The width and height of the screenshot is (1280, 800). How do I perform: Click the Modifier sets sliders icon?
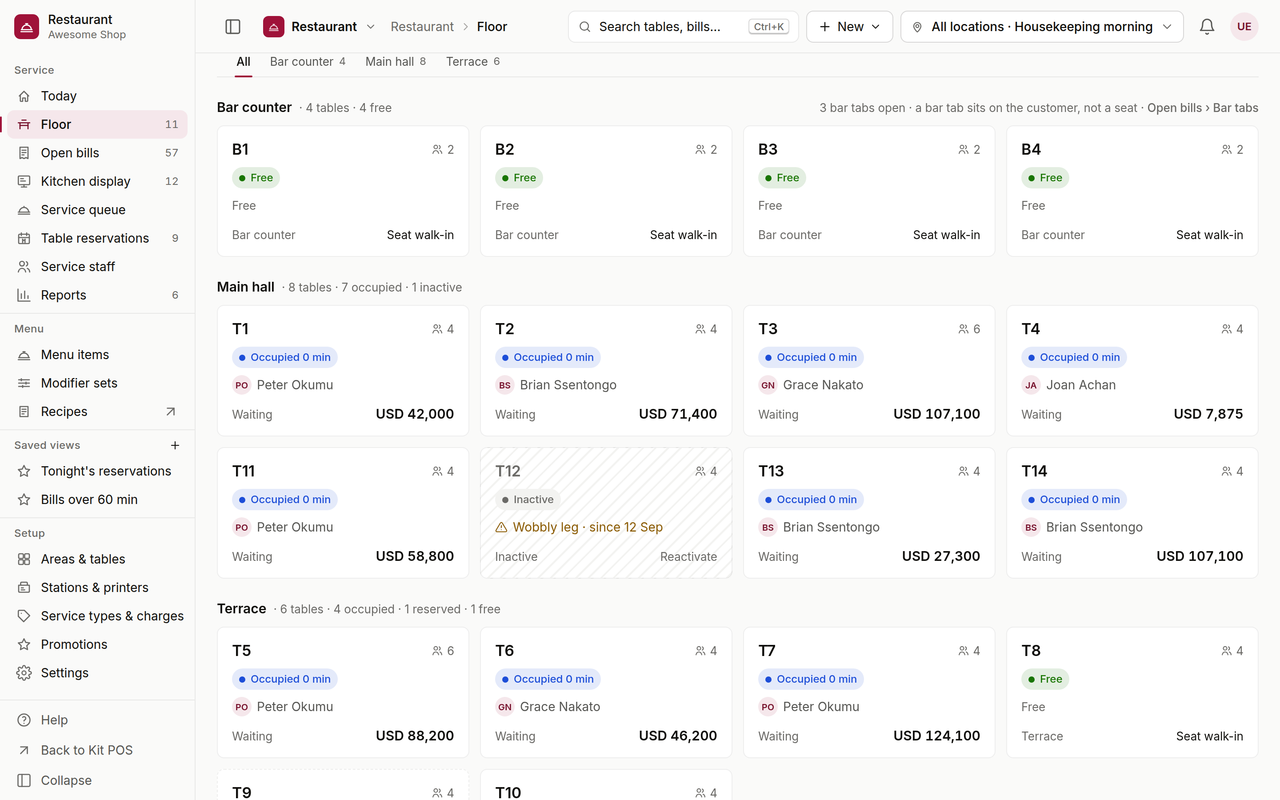pyautogui.click(x=24, y=383)
